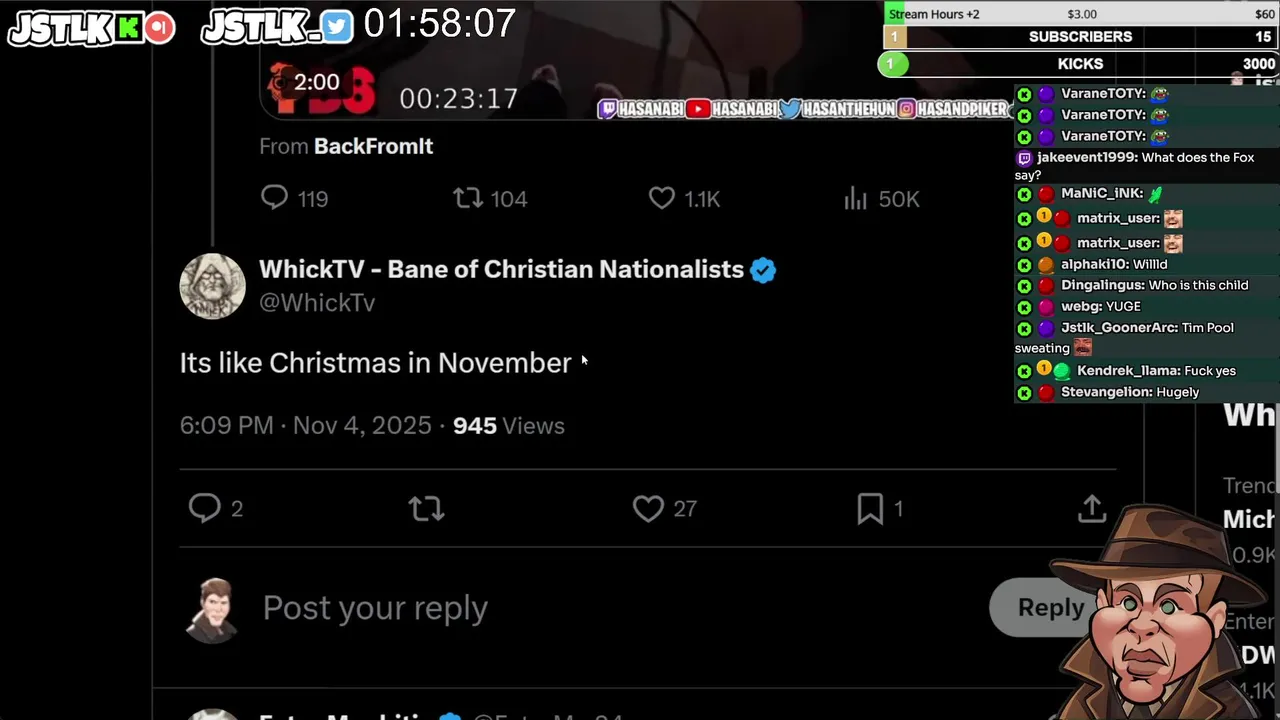Like the WhickTV tweet with 27 hearts
This screenshot has height=720, width=1280.
tap(648, 509)
